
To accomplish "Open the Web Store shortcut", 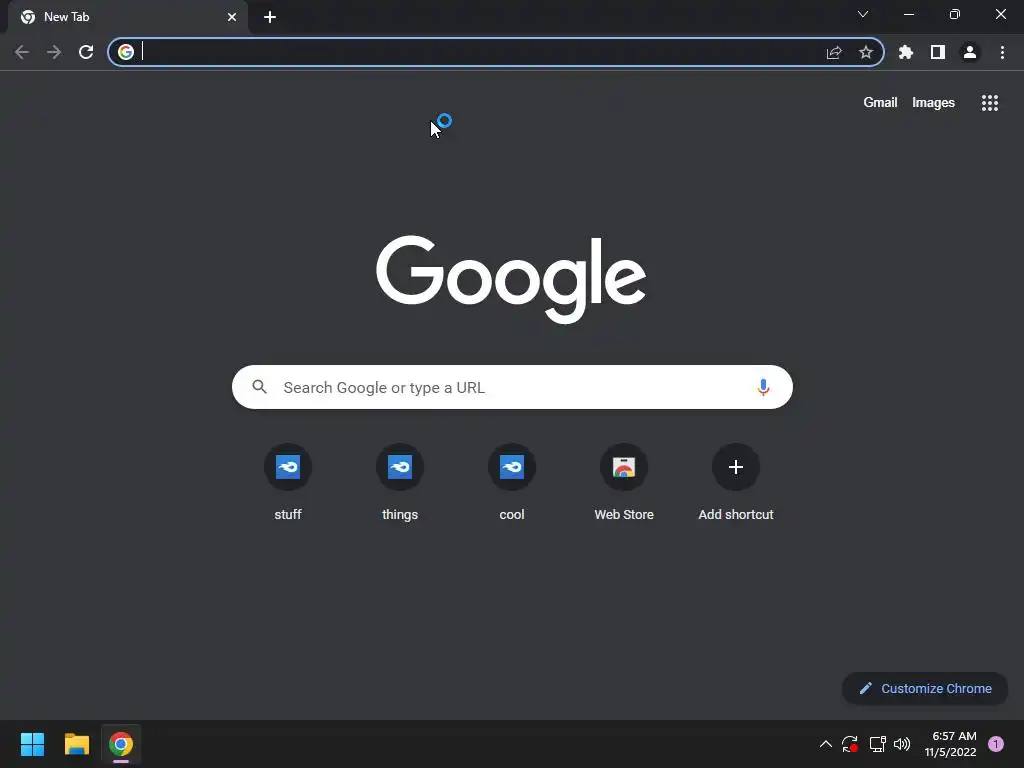I will tap(624, 482).
